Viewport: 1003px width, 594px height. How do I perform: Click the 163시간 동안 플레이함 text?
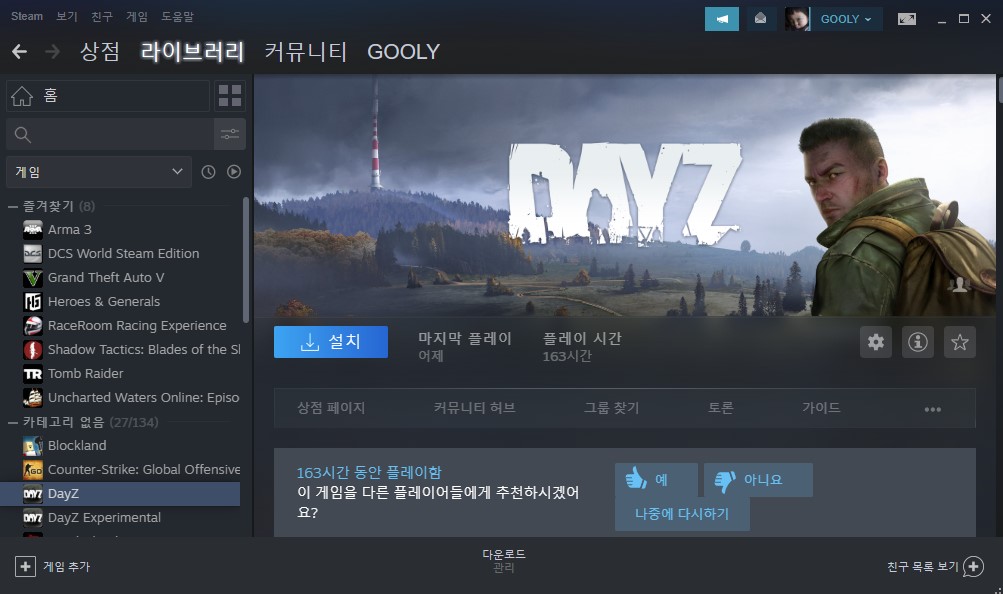tap(369, 473)
